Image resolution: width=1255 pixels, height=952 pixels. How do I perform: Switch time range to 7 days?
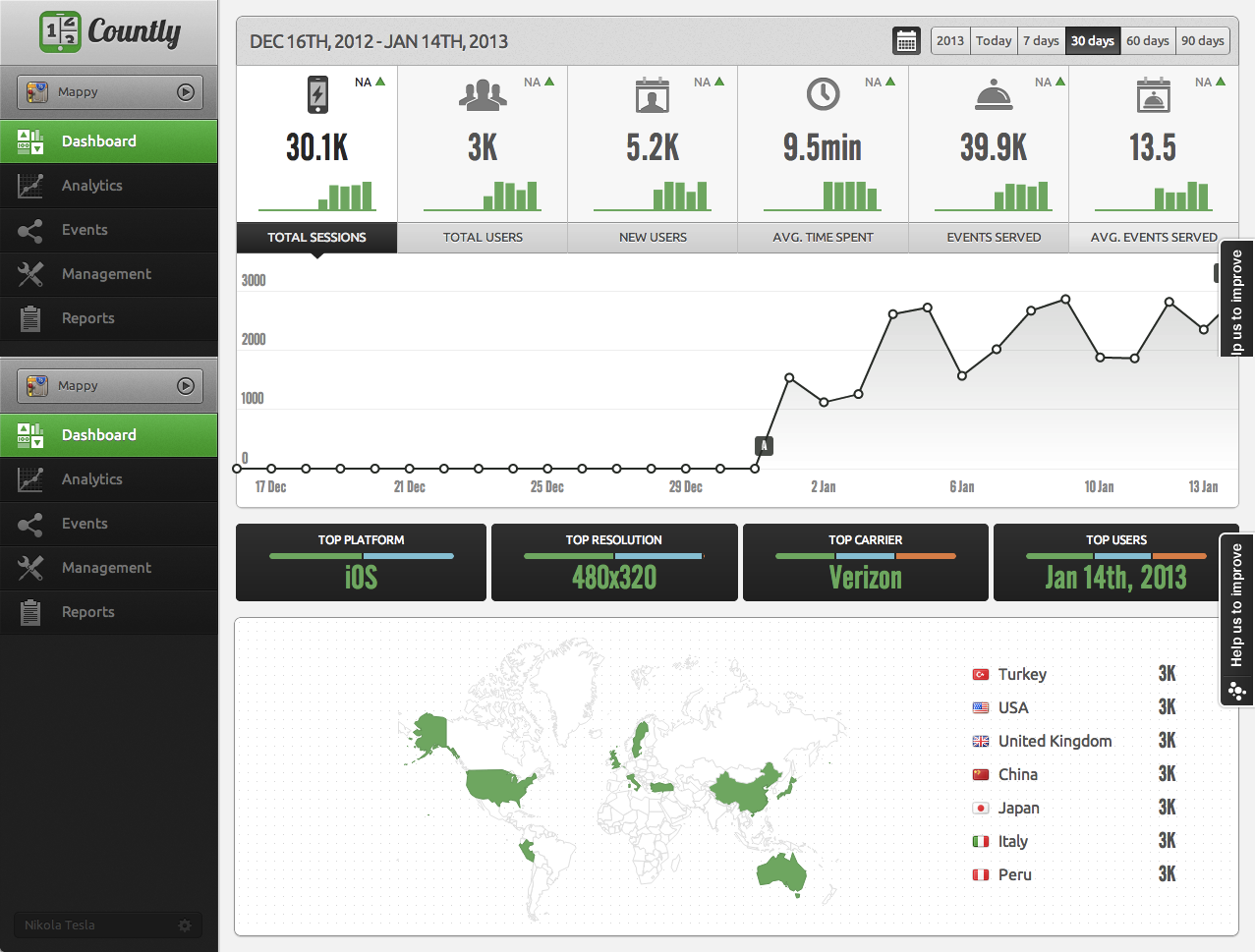coord(1041,41)
